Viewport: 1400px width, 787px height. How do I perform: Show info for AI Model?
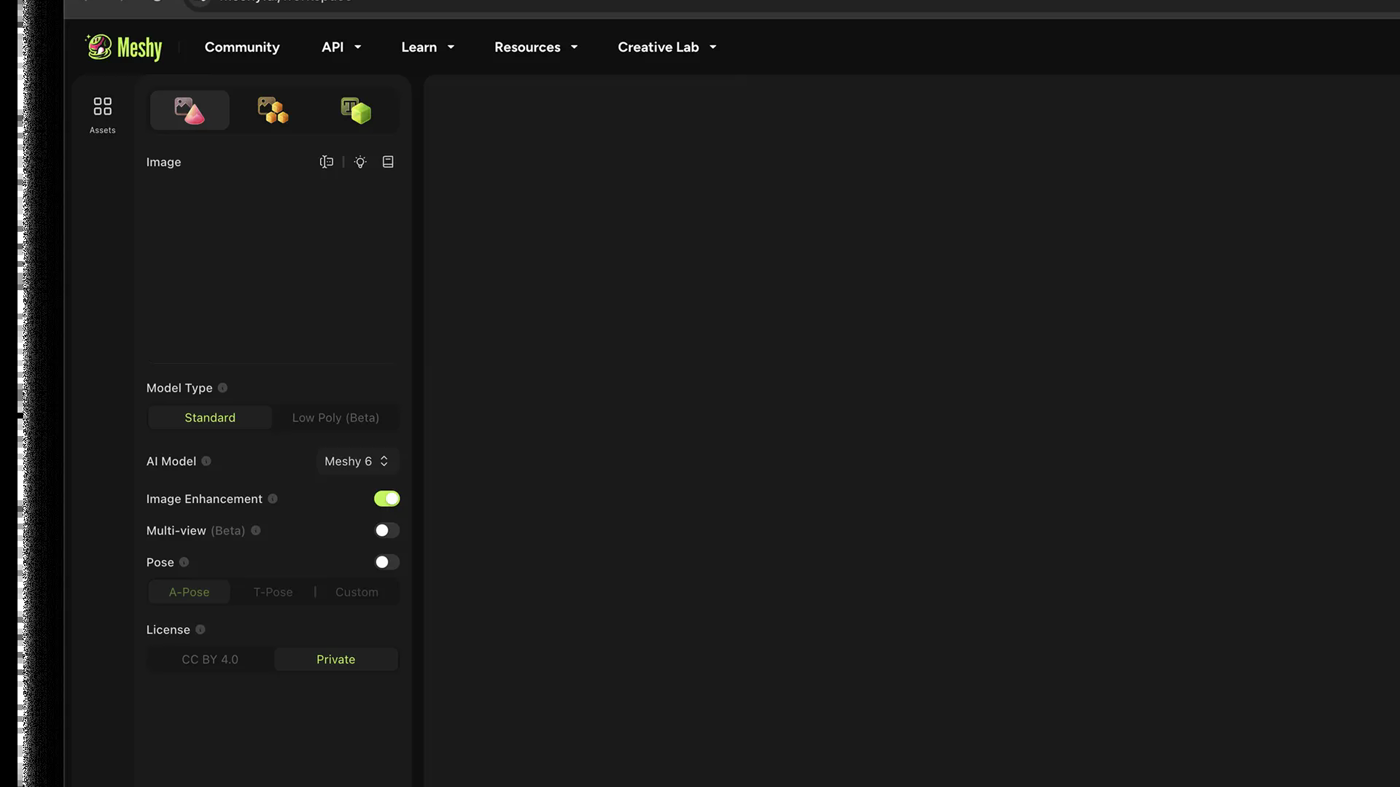(206, 461)
